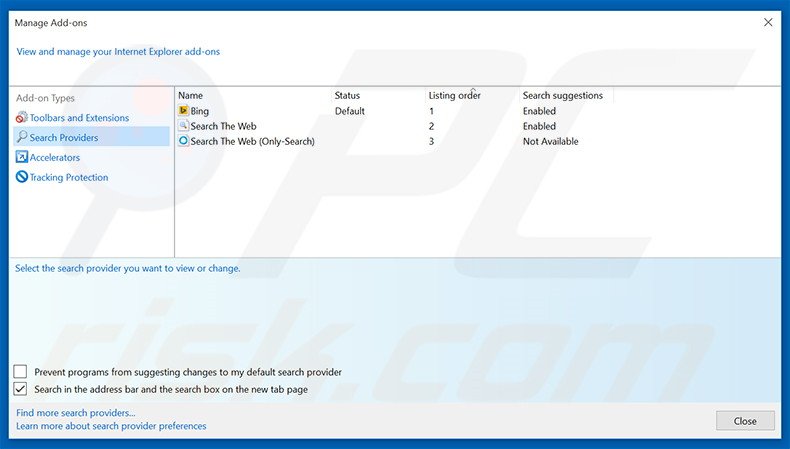Click the Tracking Protection blocked-circle icon

[x=22, y=177]
